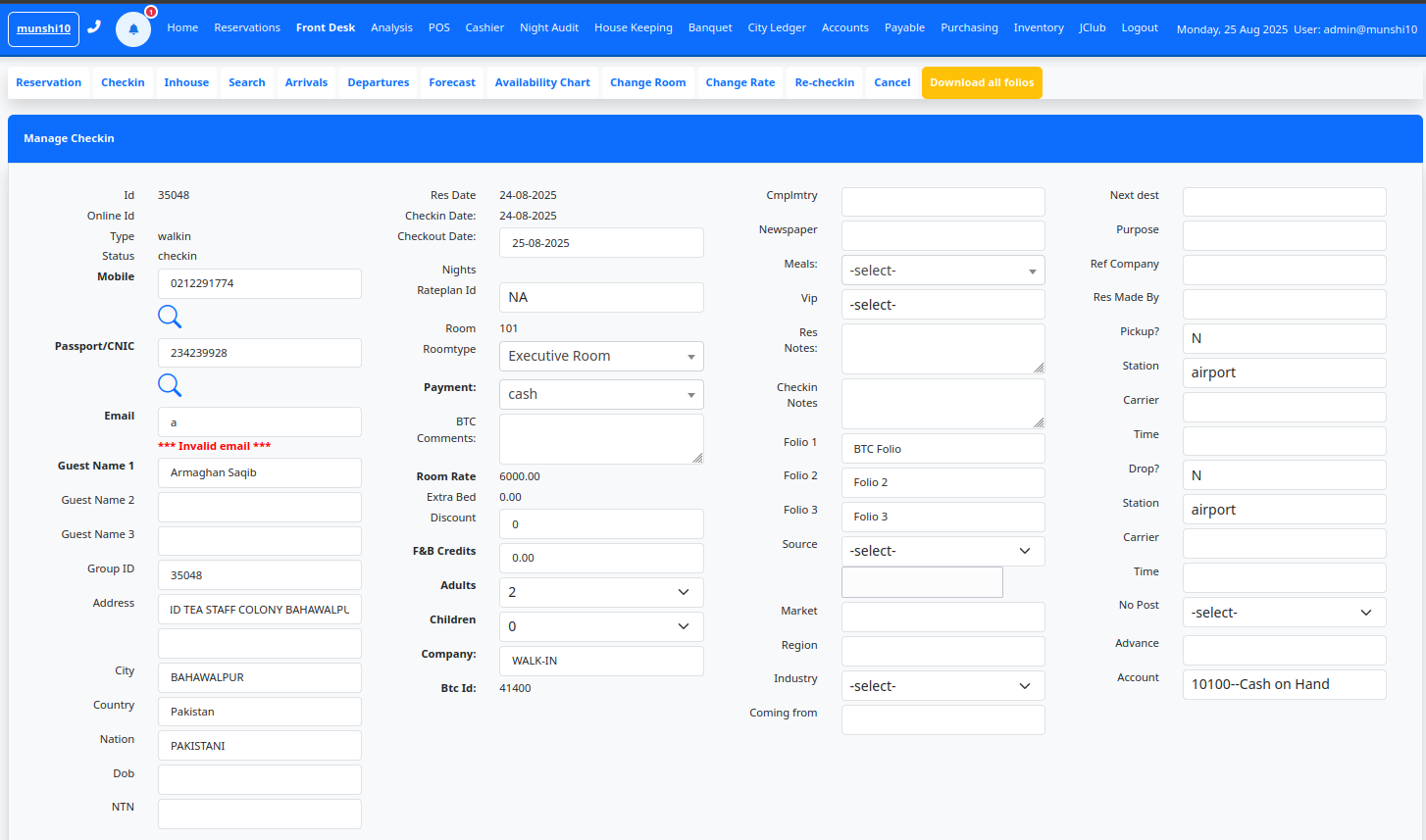Switch to the Arrivals tab

pos(306,82)
